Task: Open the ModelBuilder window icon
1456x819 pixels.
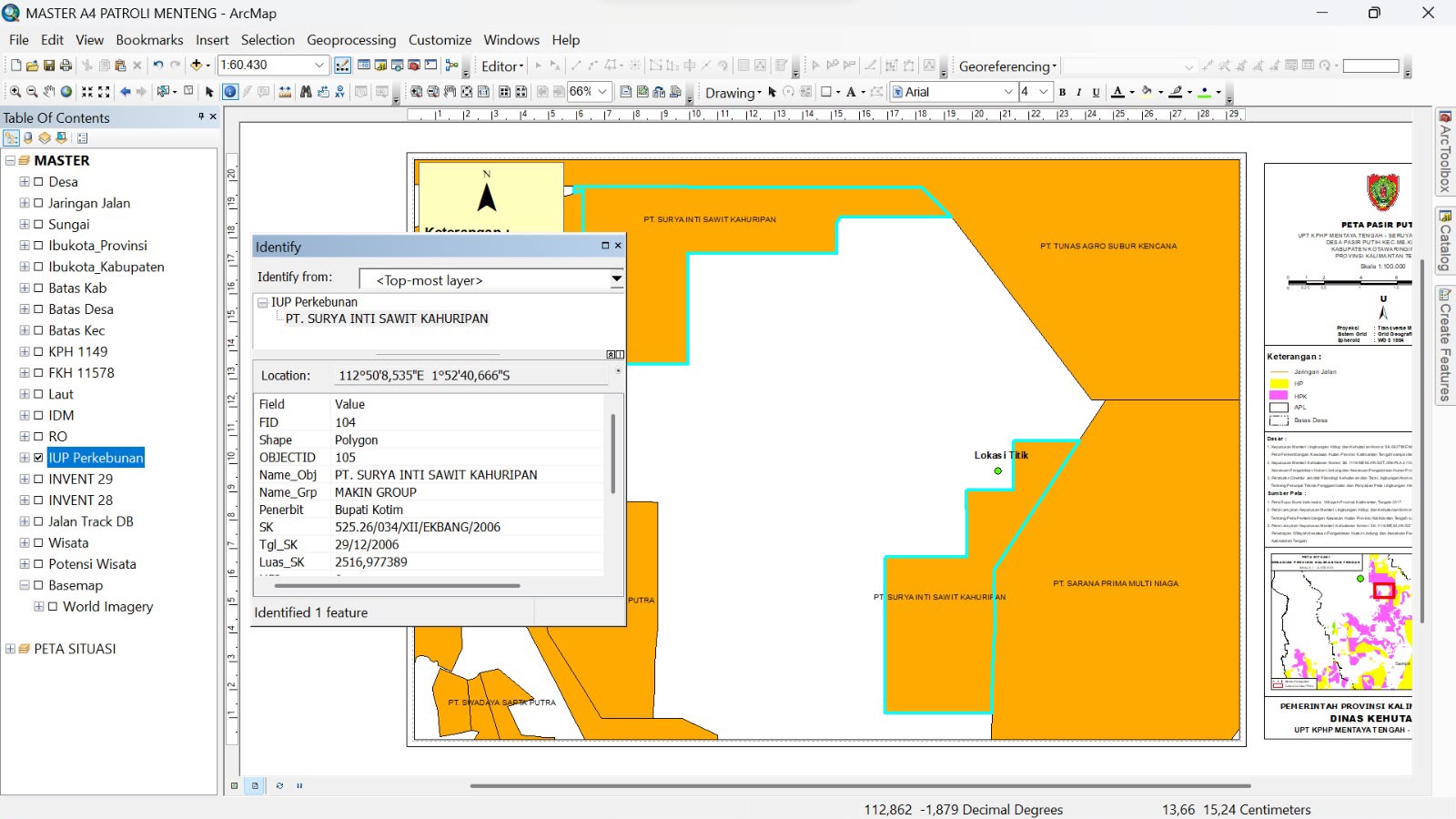Action: tap(451, 66)
